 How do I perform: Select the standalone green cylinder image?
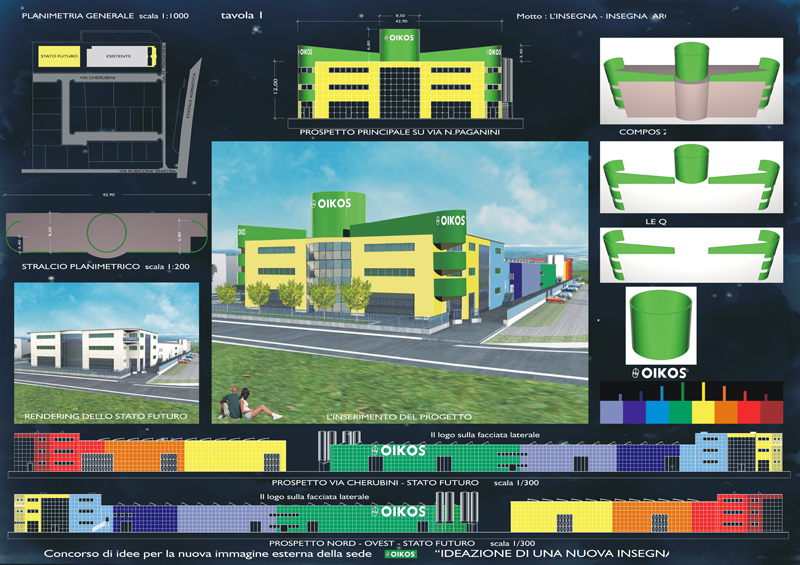(661, 325)
